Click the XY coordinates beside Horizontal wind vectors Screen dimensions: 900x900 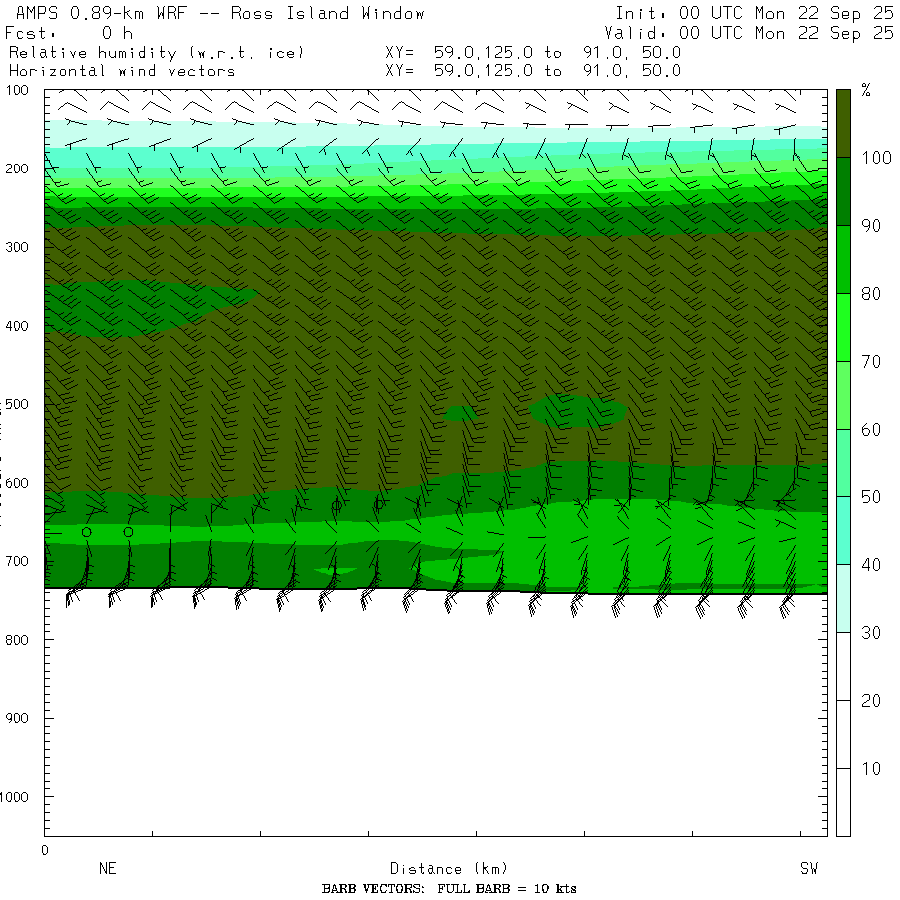[533, 71]
